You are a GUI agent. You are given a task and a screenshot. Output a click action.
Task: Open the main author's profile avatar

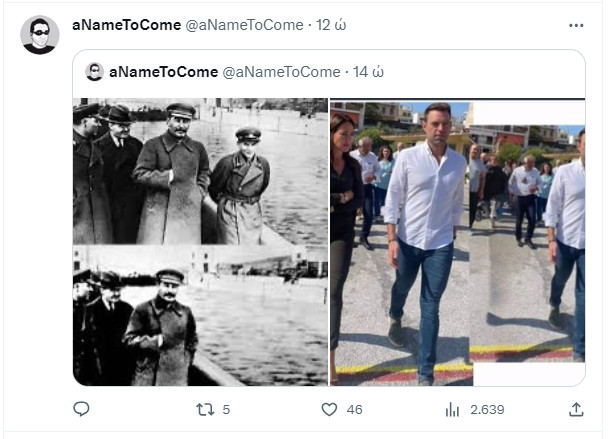pyautogui.click(x=40, y=35)
